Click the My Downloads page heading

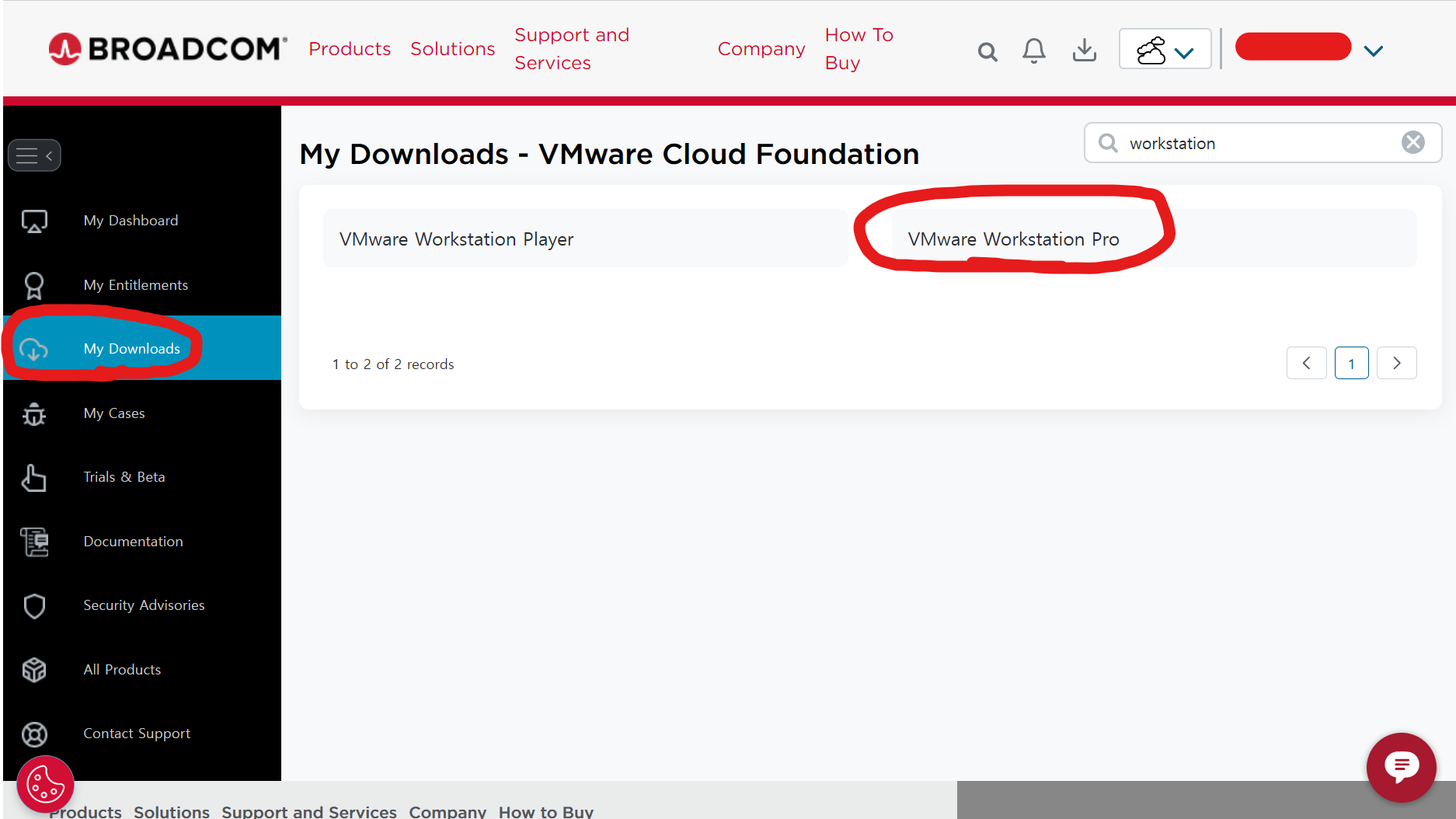[x=609, y=154]
